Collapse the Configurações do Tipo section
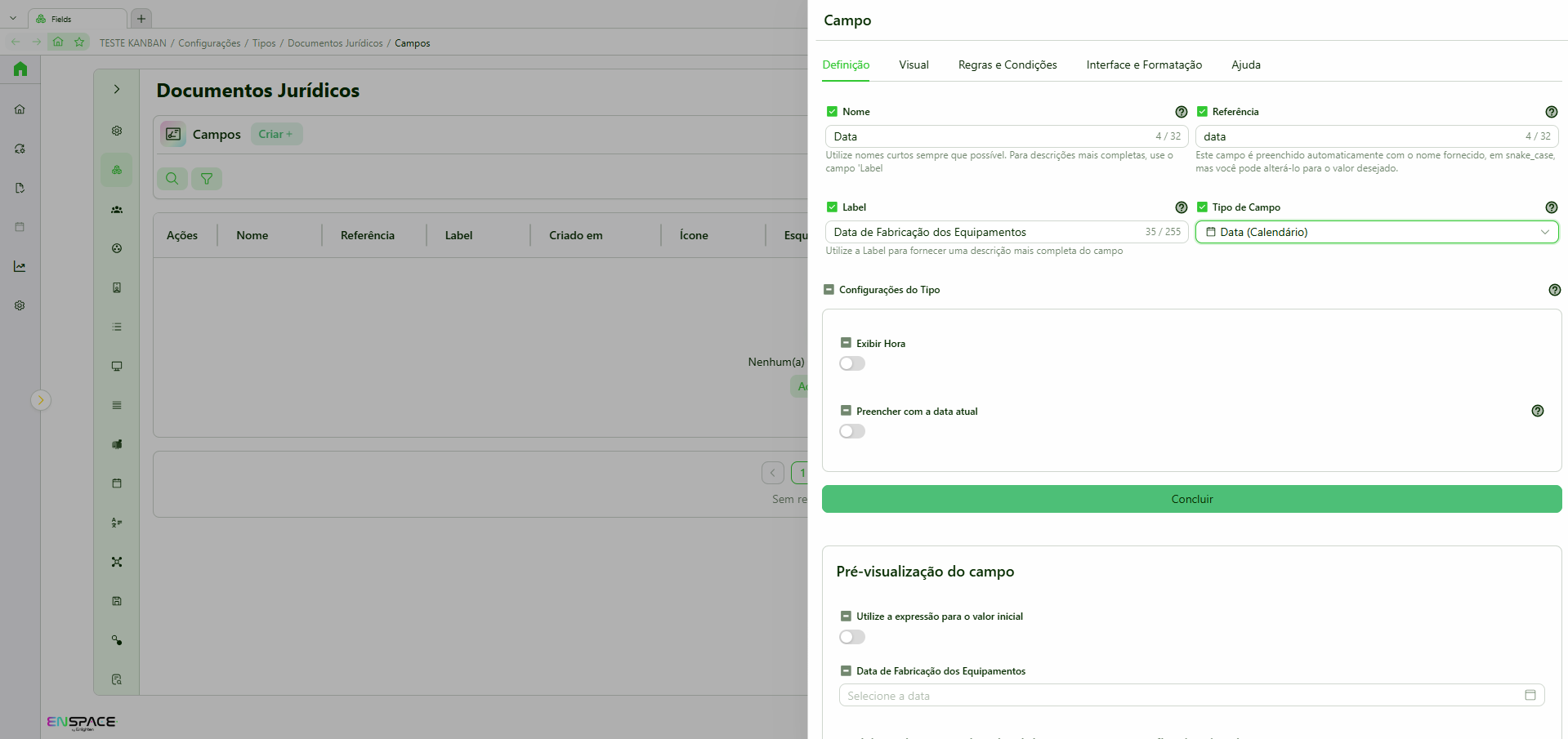Viewport: 1568px width, 739px height. 829,290
